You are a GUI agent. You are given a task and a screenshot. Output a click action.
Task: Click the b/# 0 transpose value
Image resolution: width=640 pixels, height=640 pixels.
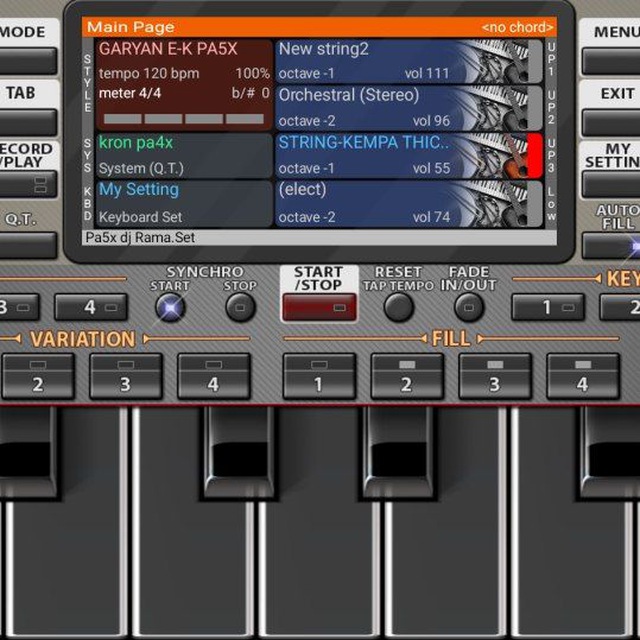coord(251,93)
